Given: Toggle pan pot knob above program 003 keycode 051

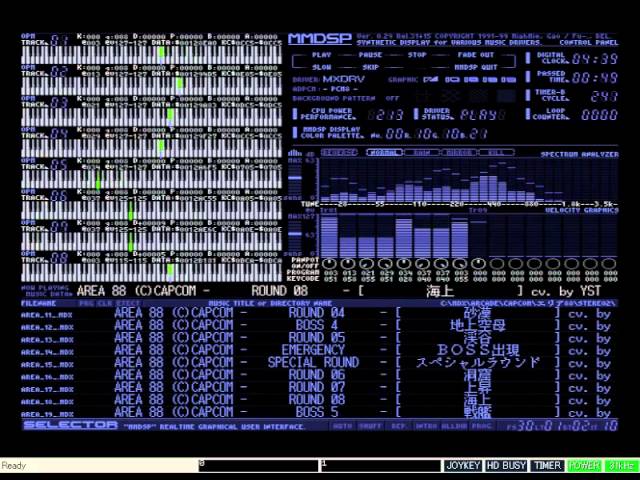Looking at the screenshot, I should point(330,264).
